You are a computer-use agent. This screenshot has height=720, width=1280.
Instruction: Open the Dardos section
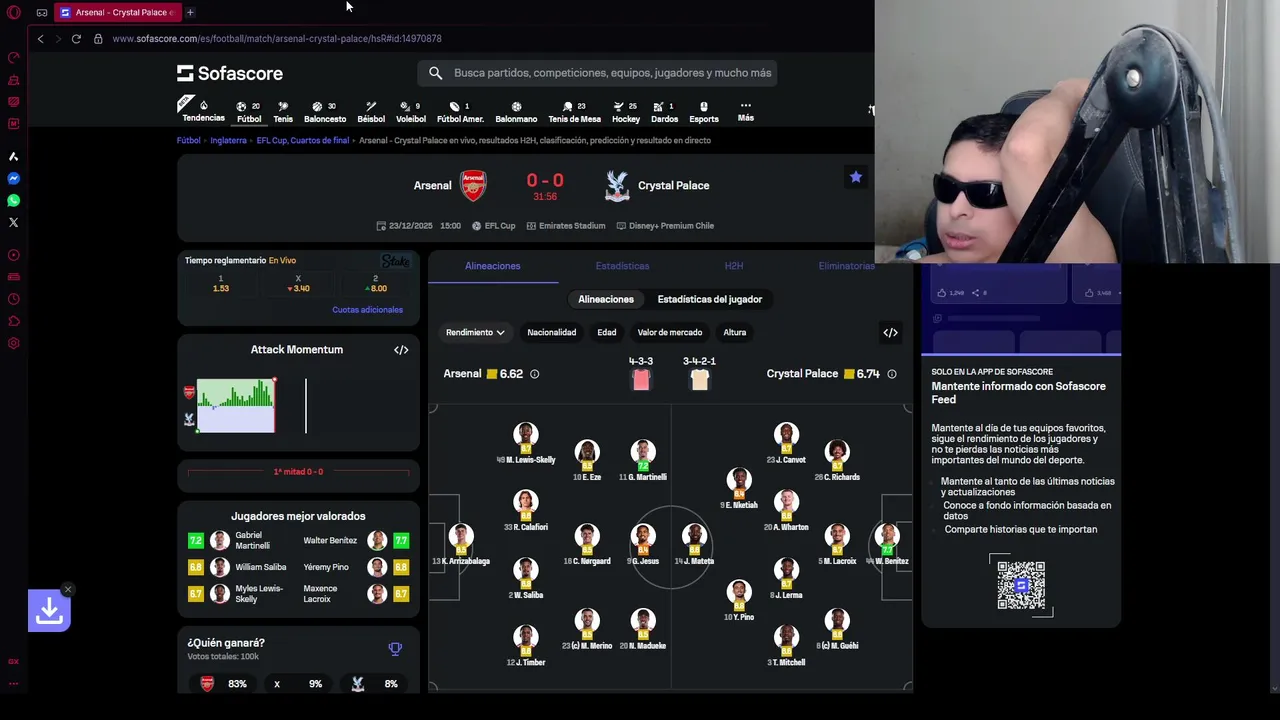[664, 112]
